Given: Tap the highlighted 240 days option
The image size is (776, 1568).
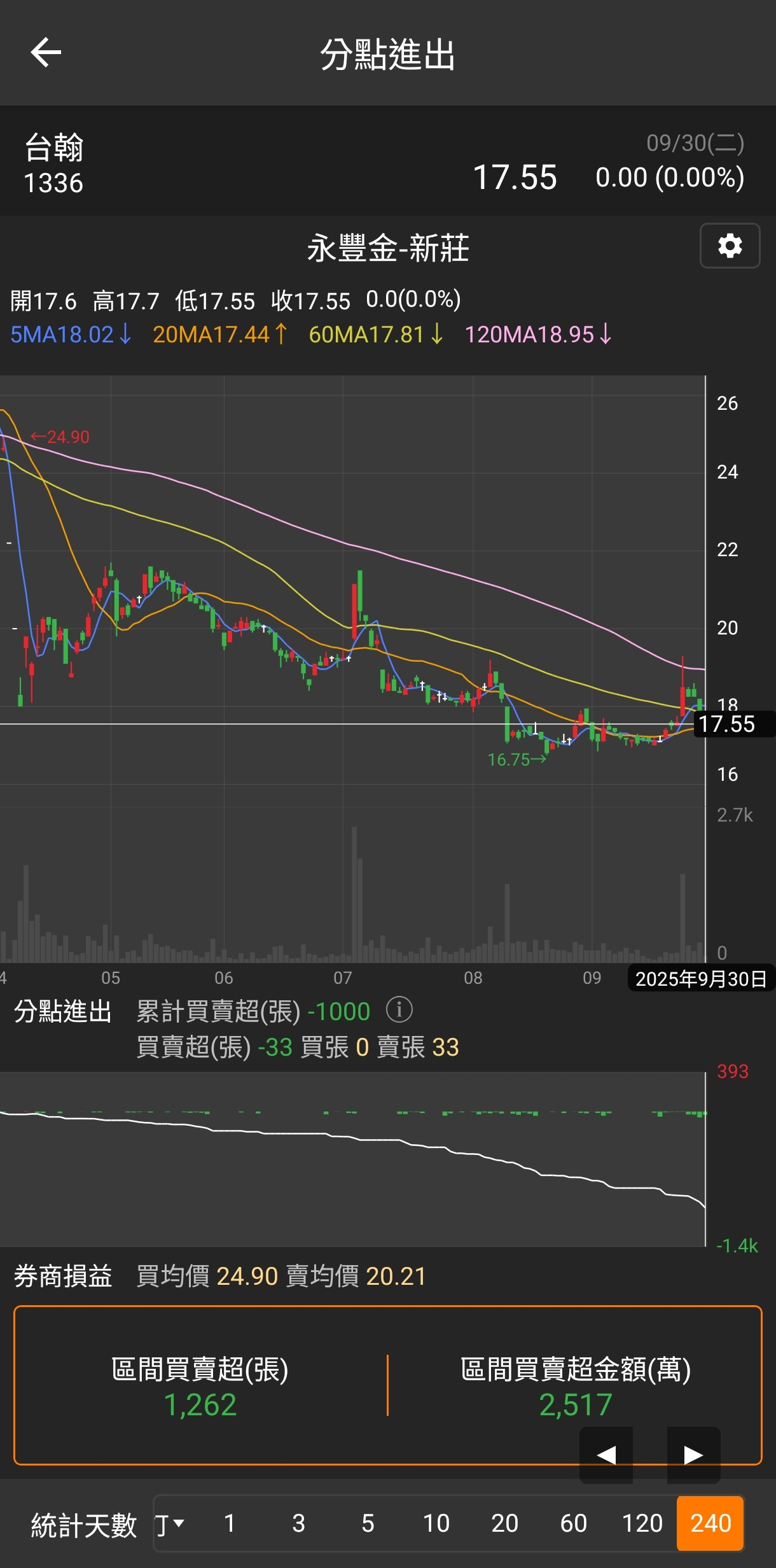Looking at the screenshot, I should point(710,1524).
